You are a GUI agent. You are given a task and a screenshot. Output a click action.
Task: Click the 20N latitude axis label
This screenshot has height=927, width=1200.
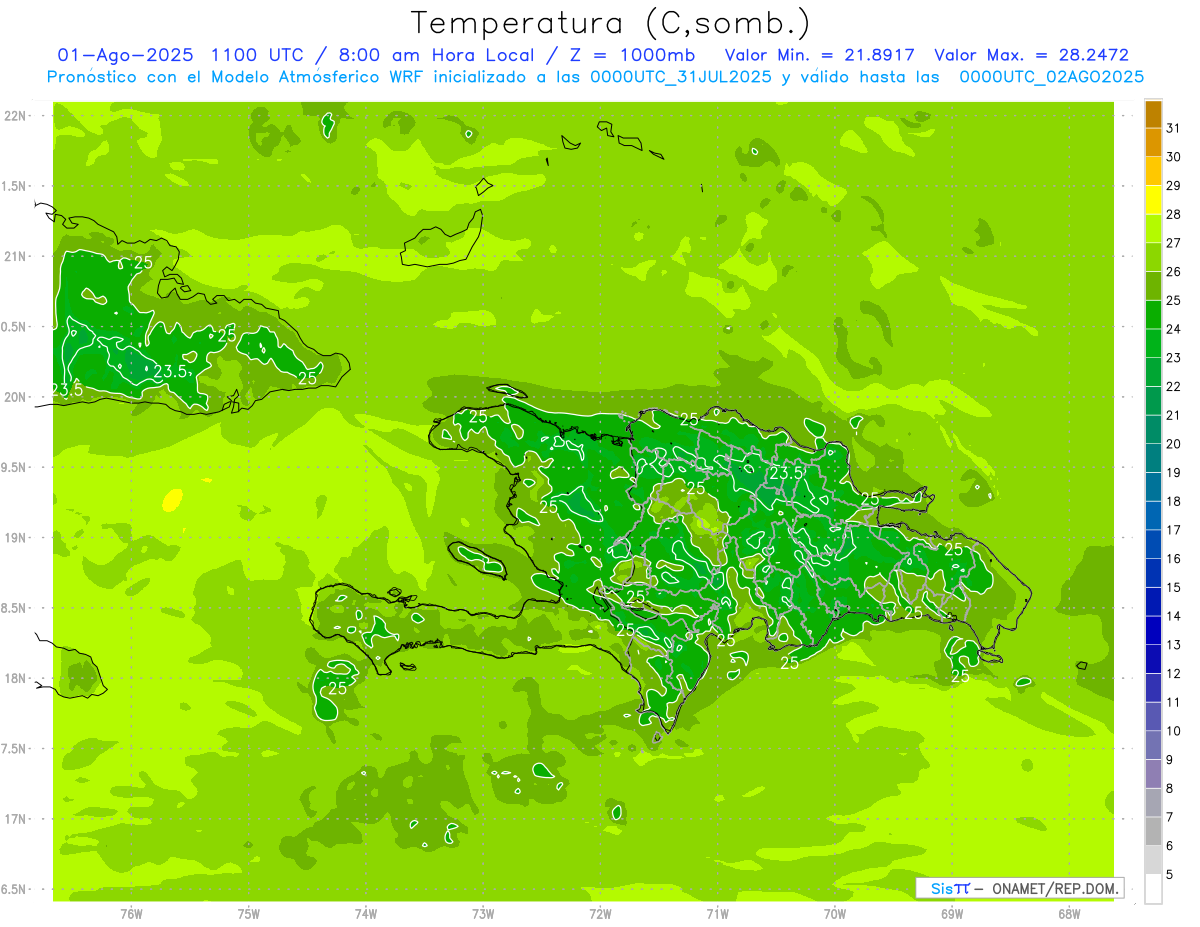15,397
